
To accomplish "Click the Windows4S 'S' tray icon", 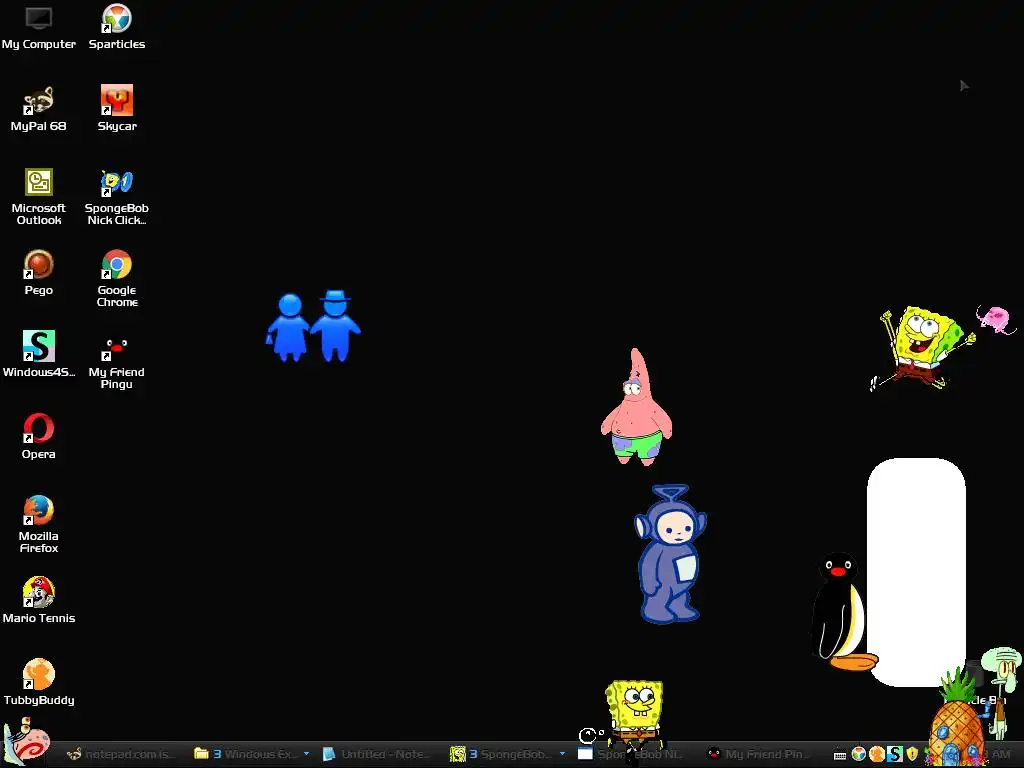I will (x=895, y=755).
